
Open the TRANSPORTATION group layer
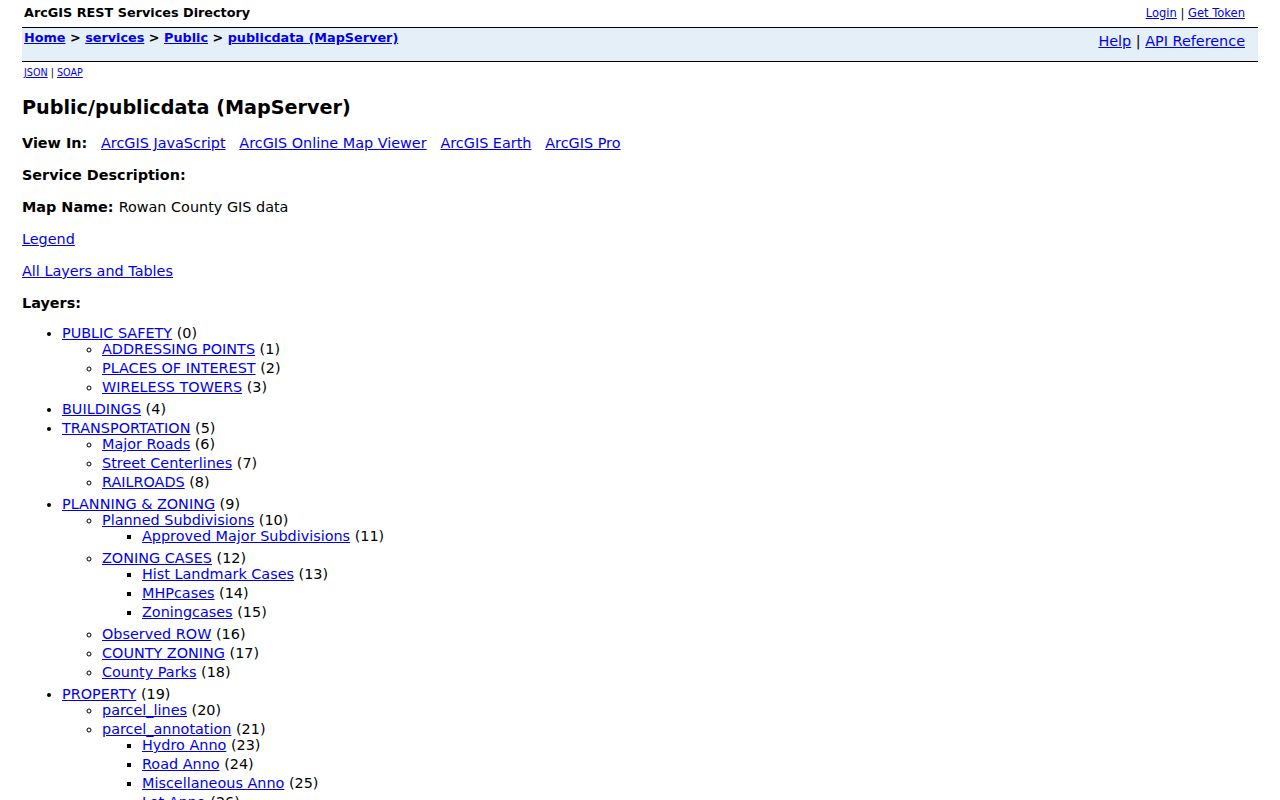(x=126, y=428)
